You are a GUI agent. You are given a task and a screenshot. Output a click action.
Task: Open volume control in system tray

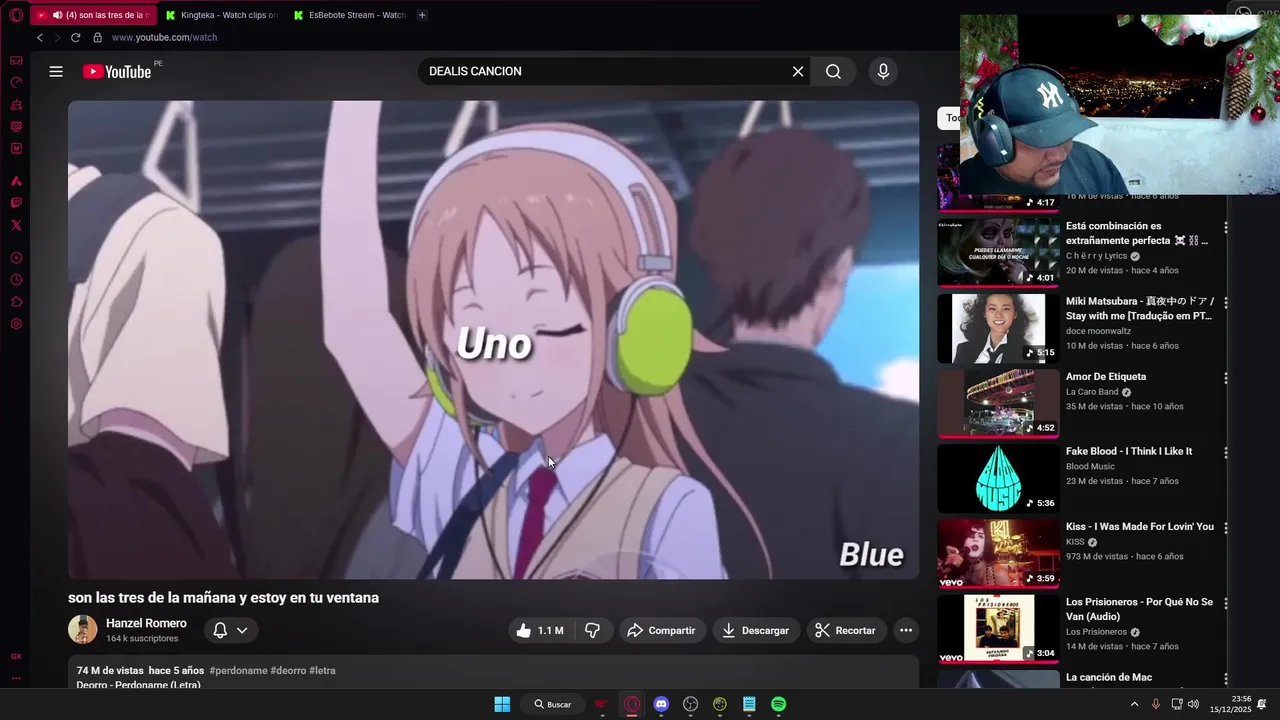1193,704
